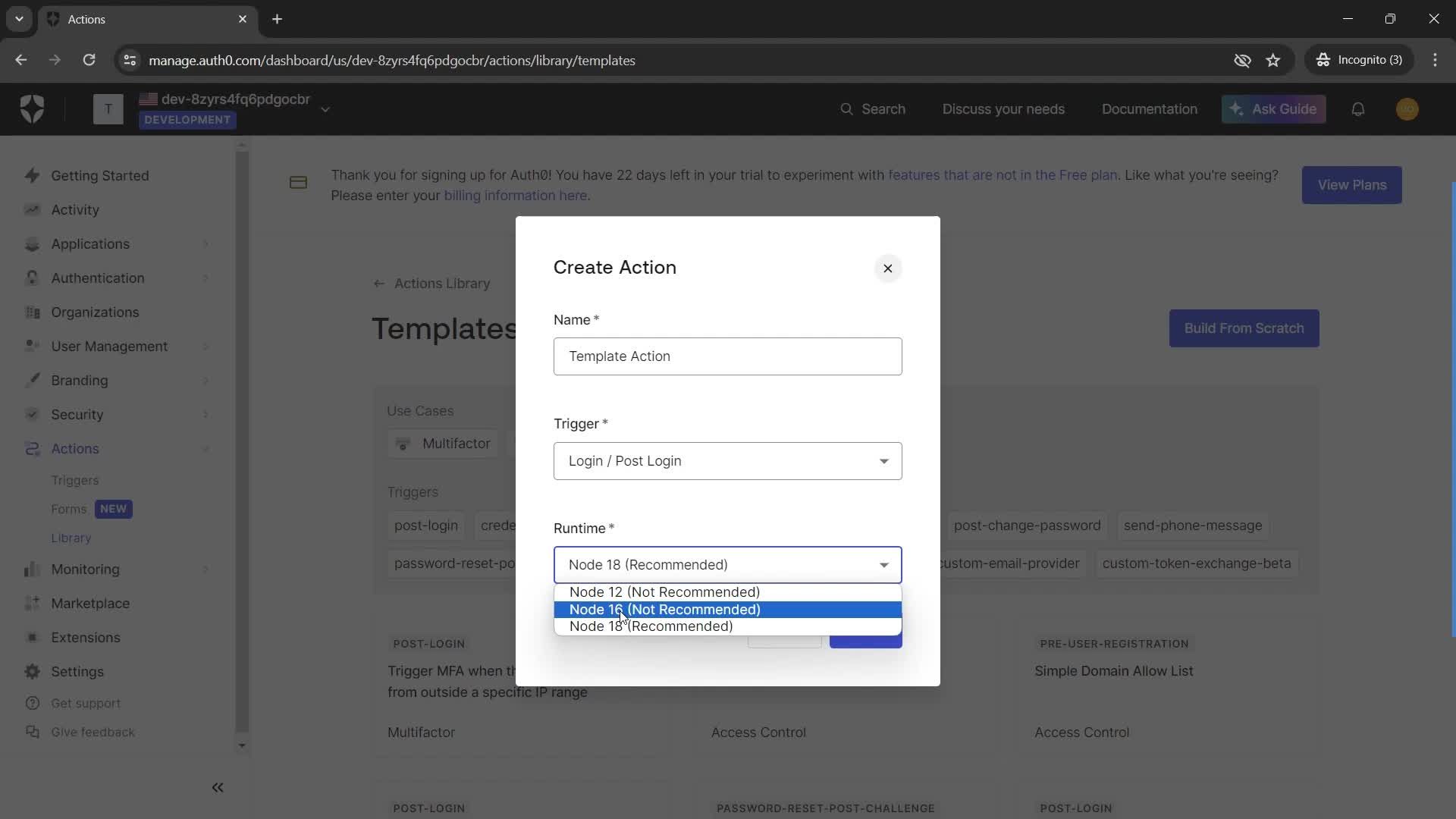The height and width of the screenshot is (819, 1456).
Task: Open features not in Free plan link
Action: [1003, 175]
